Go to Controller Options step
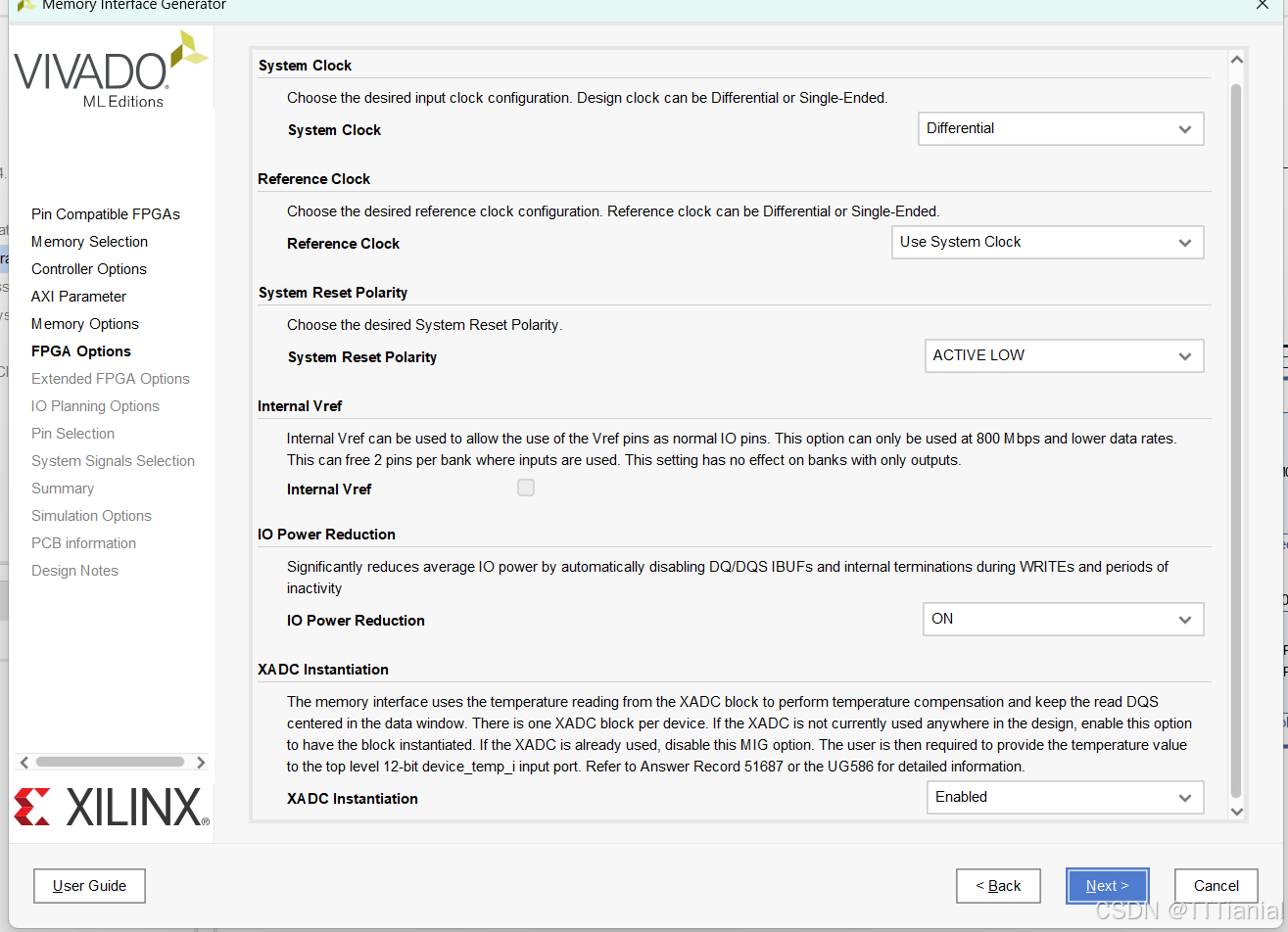1288x932 pixels. 89,269
